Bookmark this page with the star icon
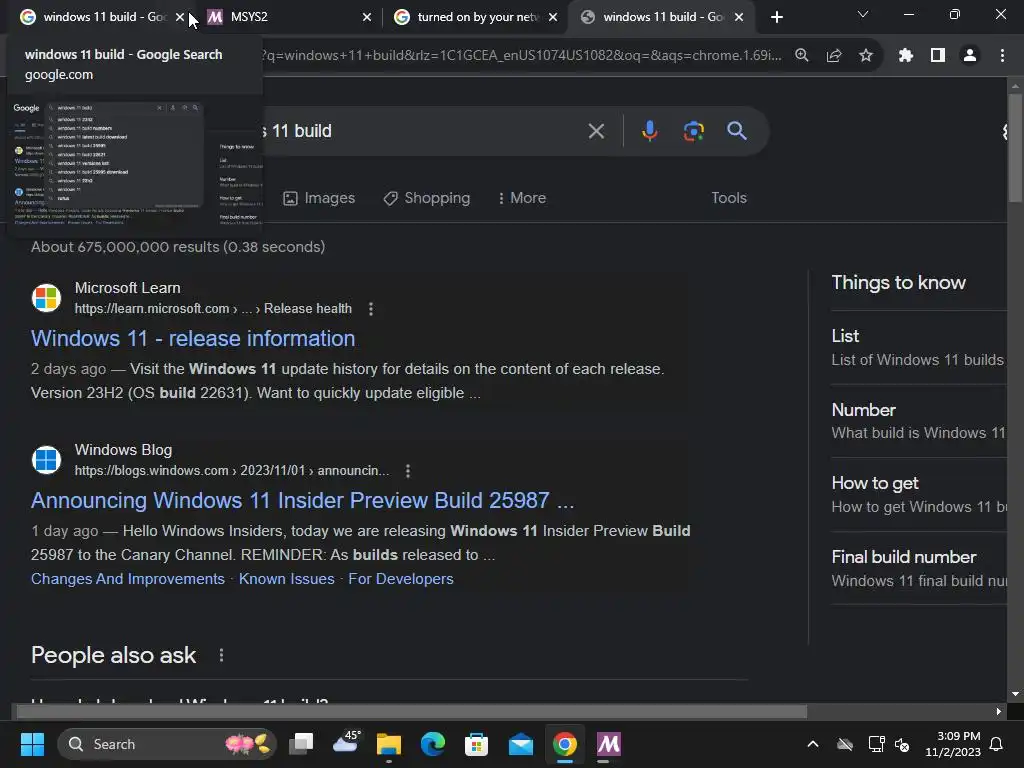Screen dimensions: 1024x768 pos(866,56)
